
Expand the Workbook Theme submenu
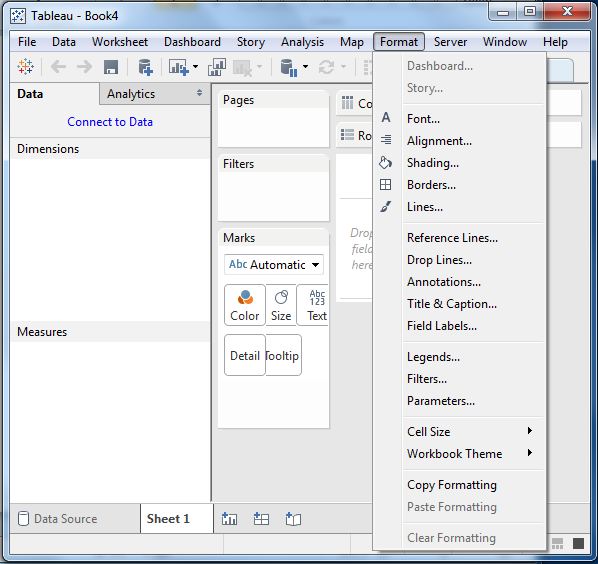click(470, 454)
